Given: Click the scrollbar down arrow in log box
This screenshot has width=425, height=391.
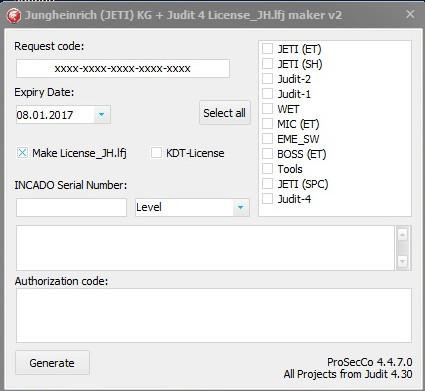Looking at the screenshot, I should (x=402, y=261).
